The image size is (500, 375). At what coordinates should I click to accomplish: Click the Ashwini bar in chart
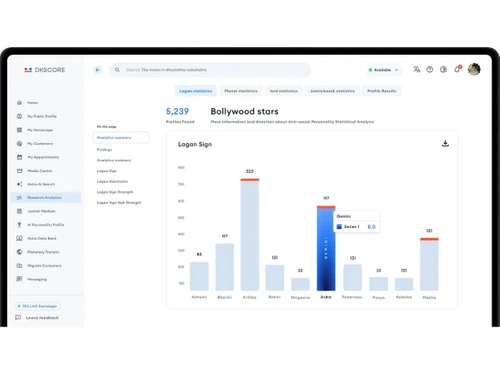[199, 276]
